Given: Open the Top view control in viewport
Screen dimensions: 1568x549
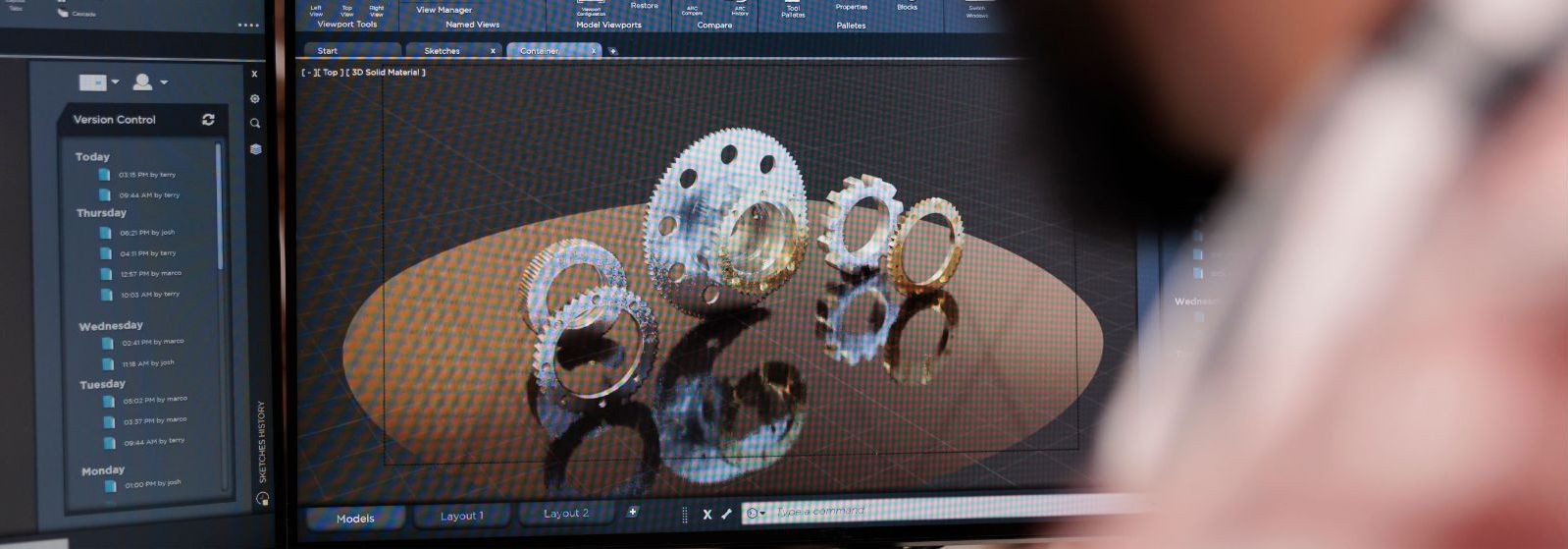Looking at the screenshot, I should [x=330, y=73].
